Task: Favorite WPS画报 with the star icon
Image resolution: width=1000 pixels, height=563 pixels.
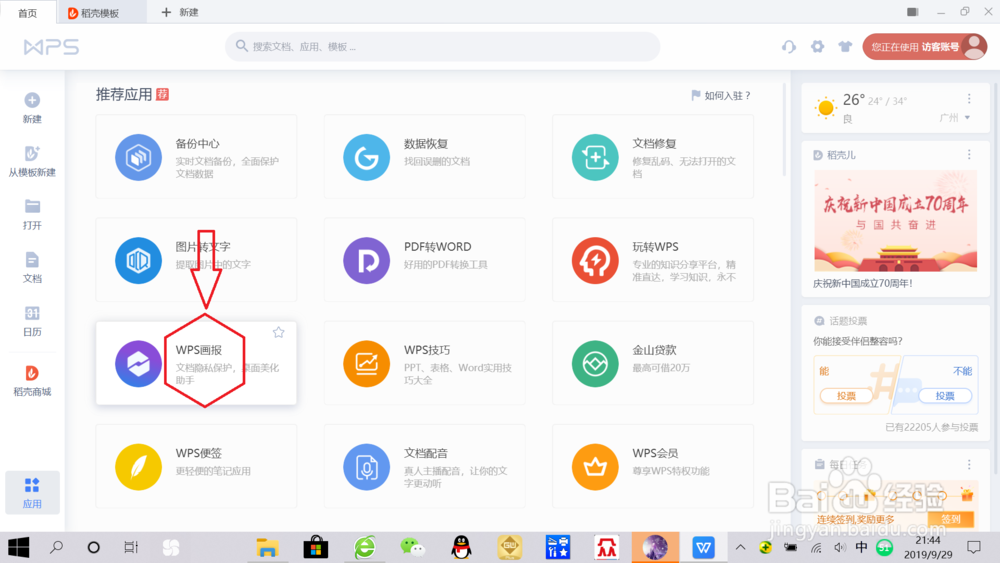Action: (x=279, y=332)
